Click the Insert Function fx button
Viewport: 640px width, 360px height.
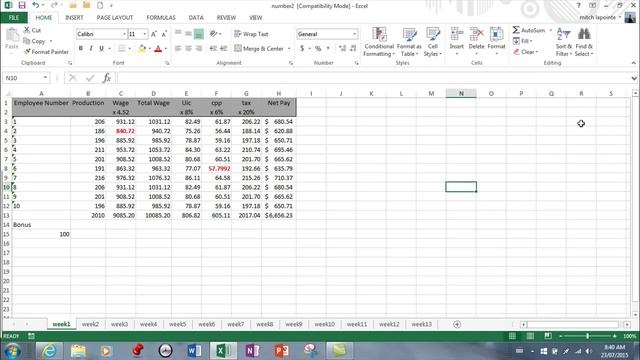[x=107, y=78]
